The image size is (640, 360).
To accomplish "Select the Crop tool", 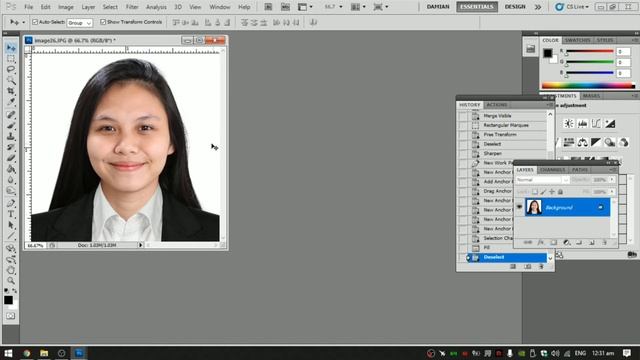I will pos(11,91).
